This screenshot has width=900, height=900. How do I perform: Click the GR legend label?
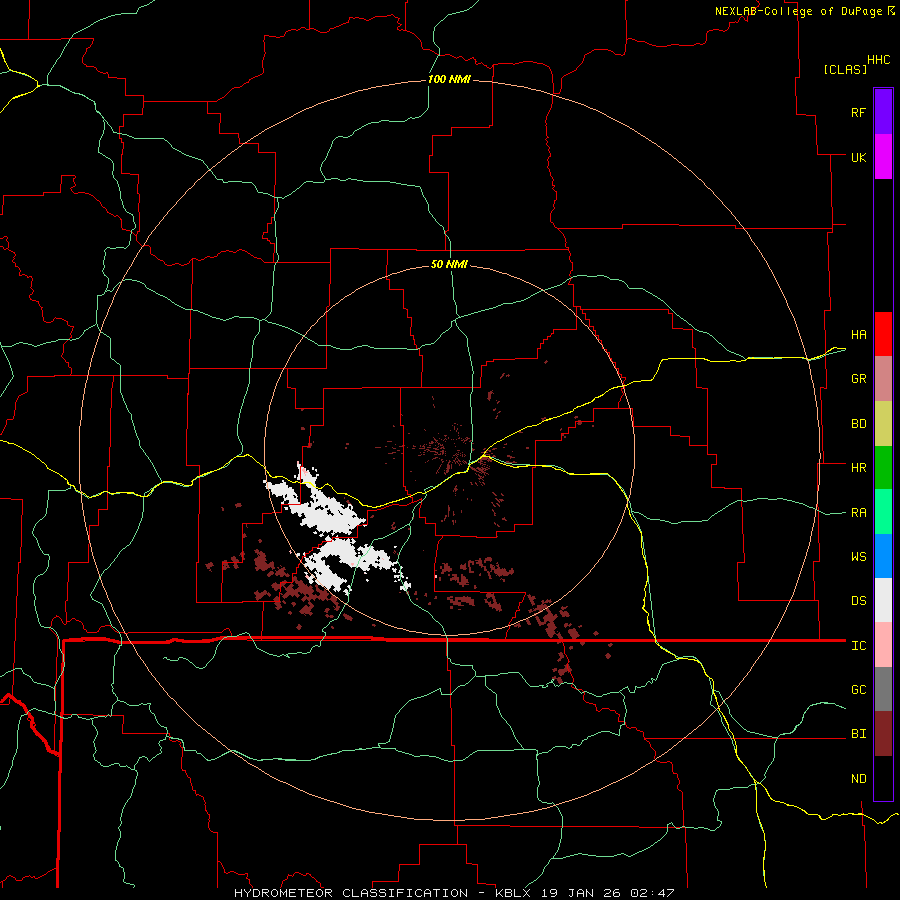pos(858,379)
